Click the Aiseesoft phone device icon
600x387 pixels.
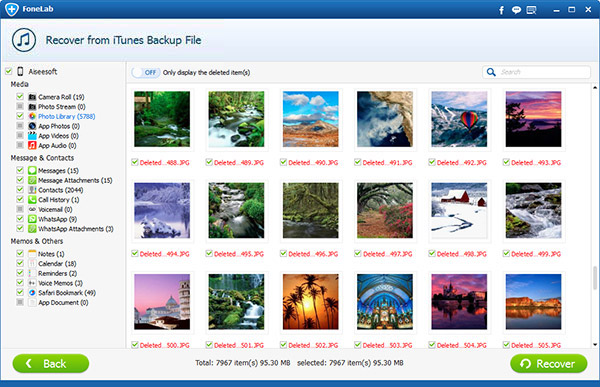21,71
